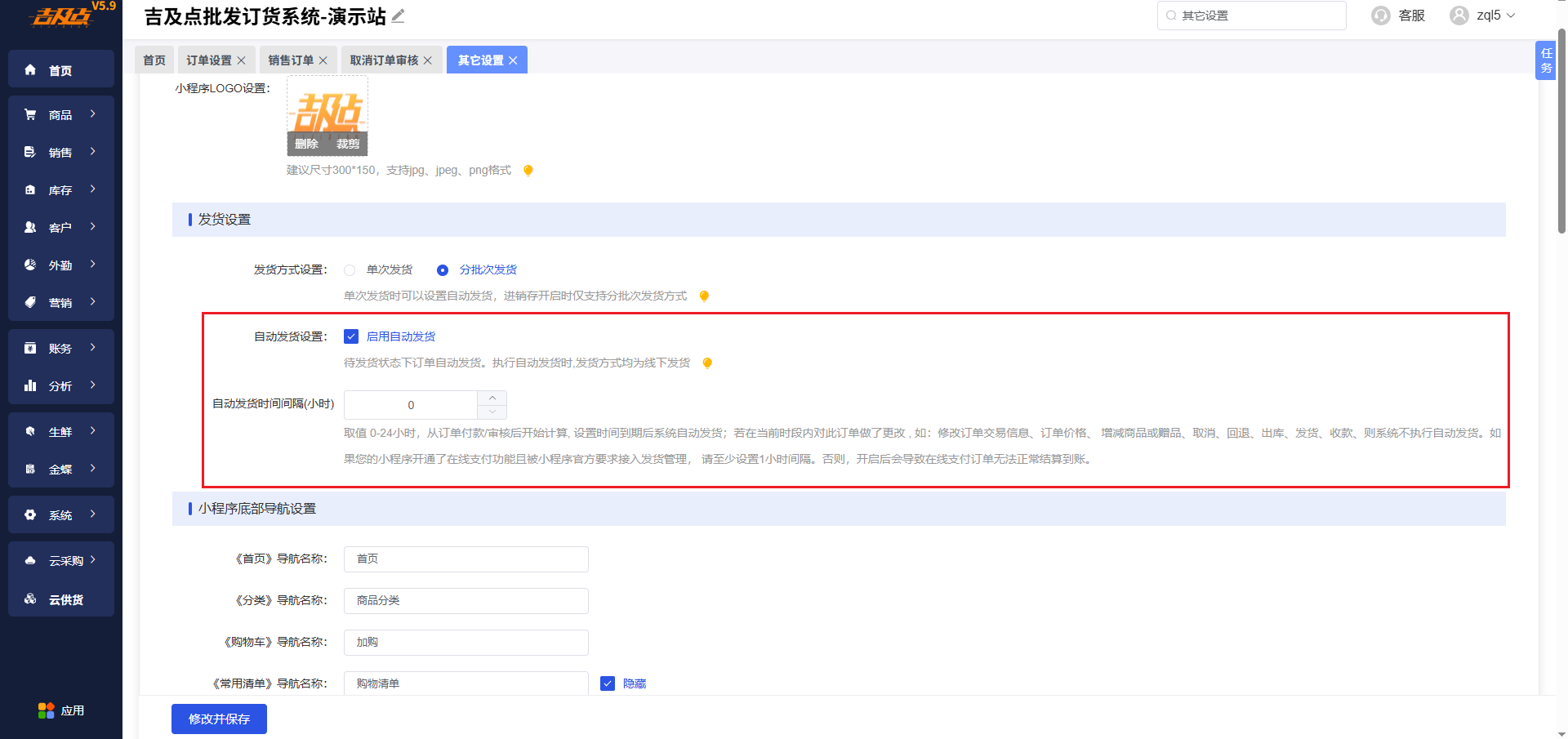Close the 取消订单审核 tab
The width and height of the screenshot is (1568, 739).
tap(427, 60)
